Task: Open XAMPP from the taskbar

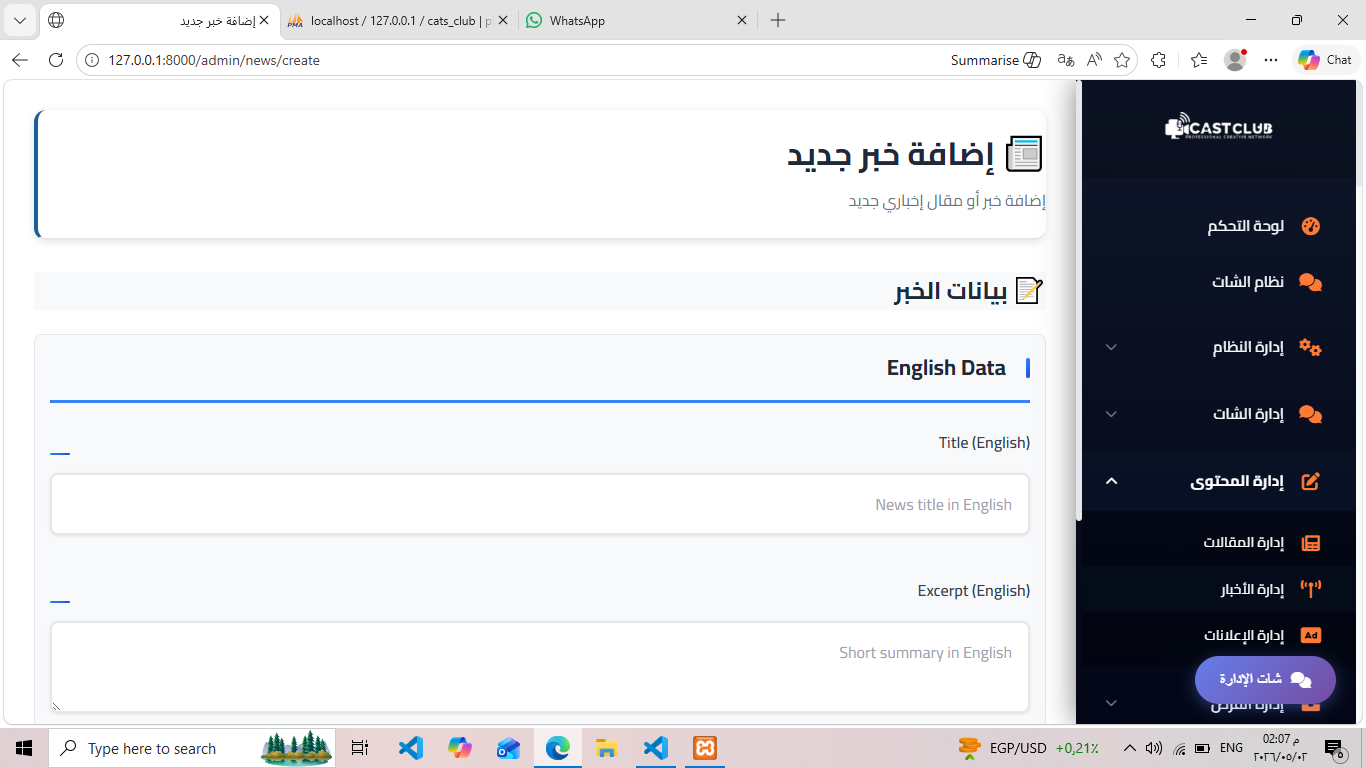Action: [x=704, y=748]
